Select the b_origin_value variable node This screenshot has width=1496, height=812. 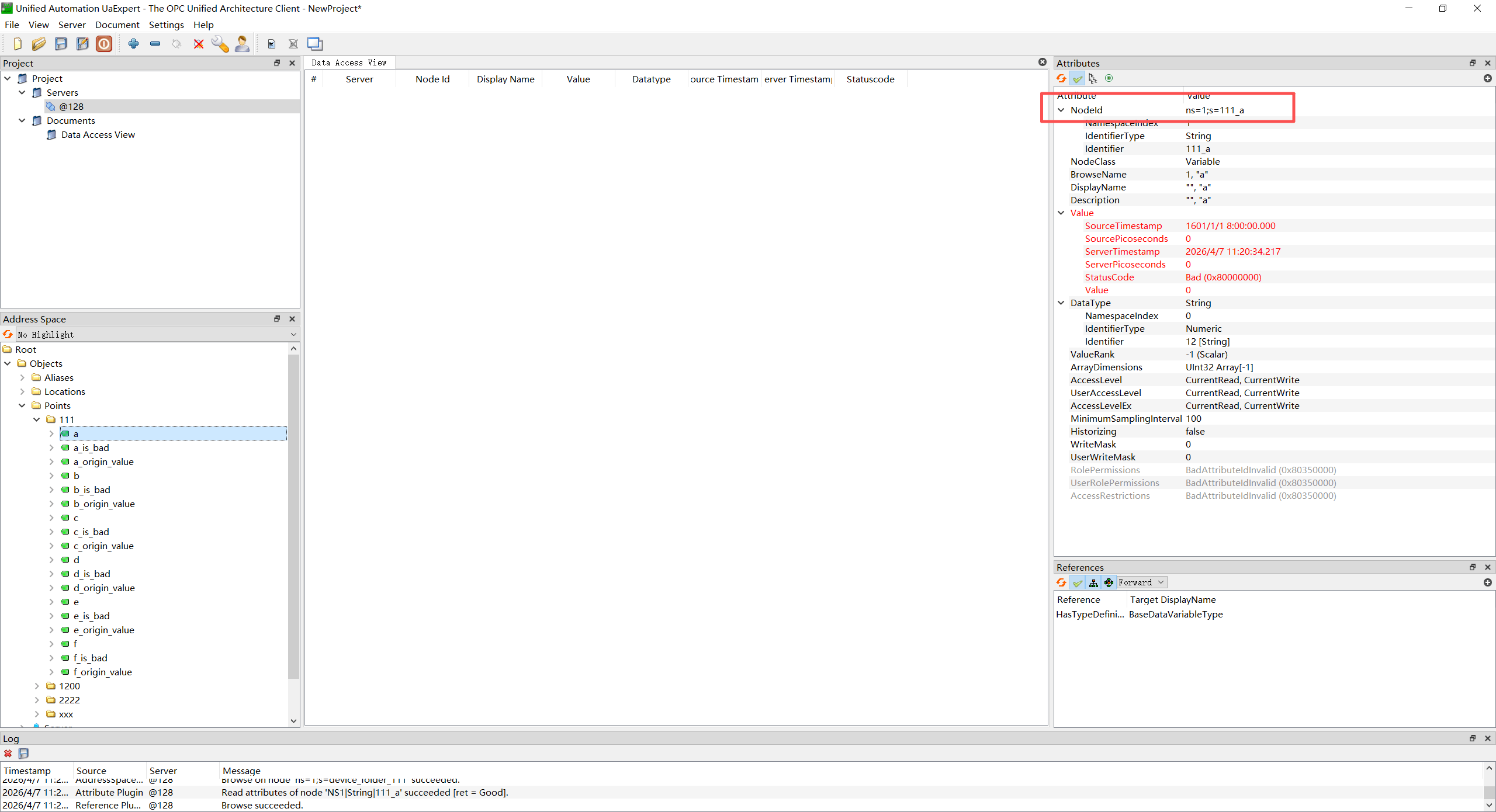click(104, 504)
